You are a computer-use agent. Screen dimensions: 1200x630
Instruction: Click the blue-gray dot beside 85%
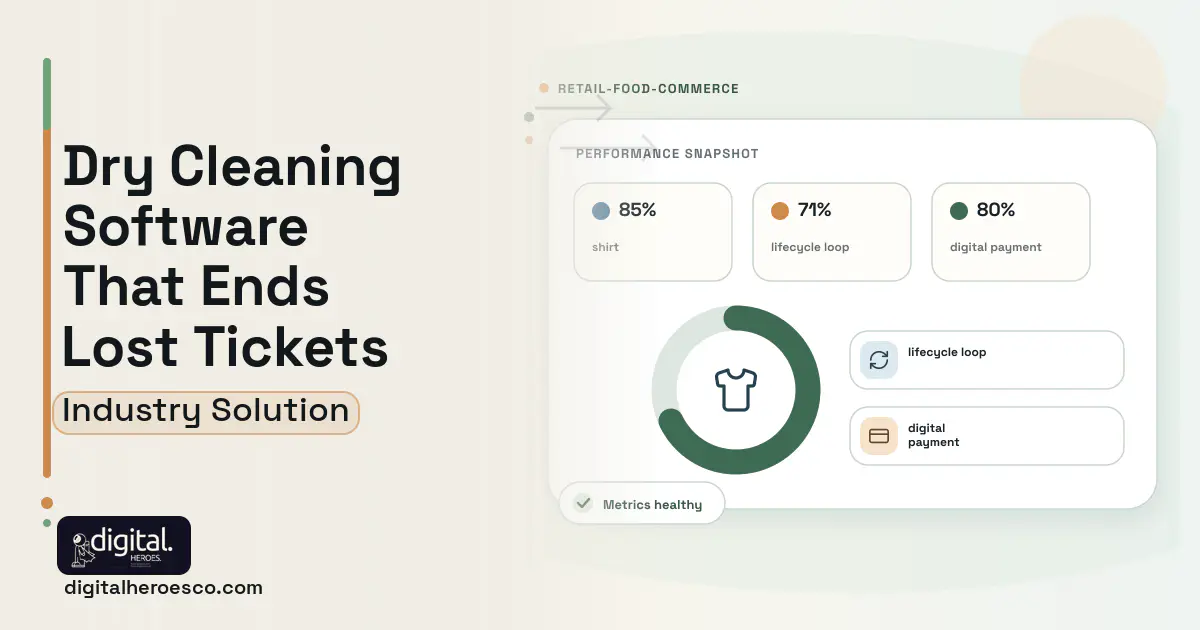coord(601,211)
